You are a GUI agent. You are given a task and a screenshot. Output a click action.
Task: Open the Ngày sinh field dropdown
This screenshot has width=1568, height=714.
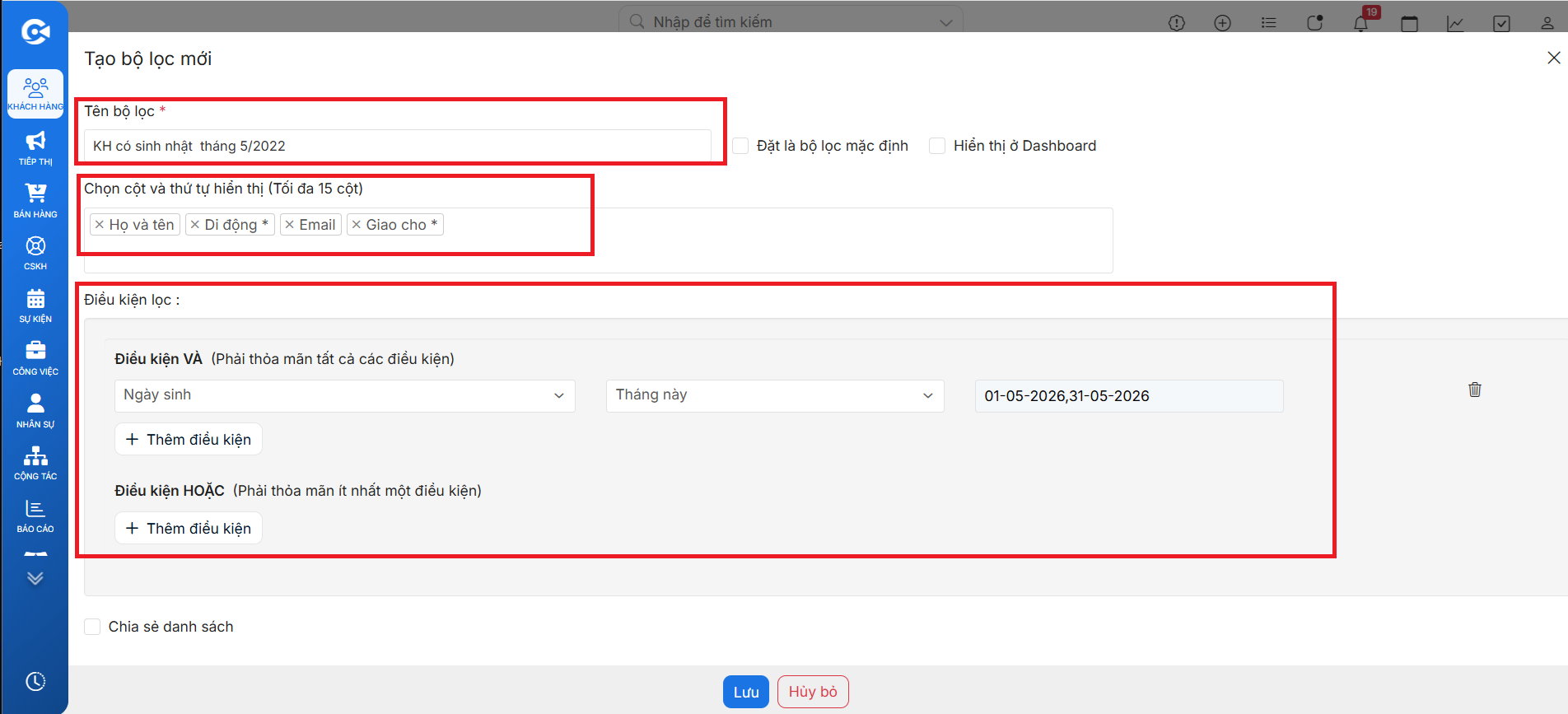click(x=344, y=395)
